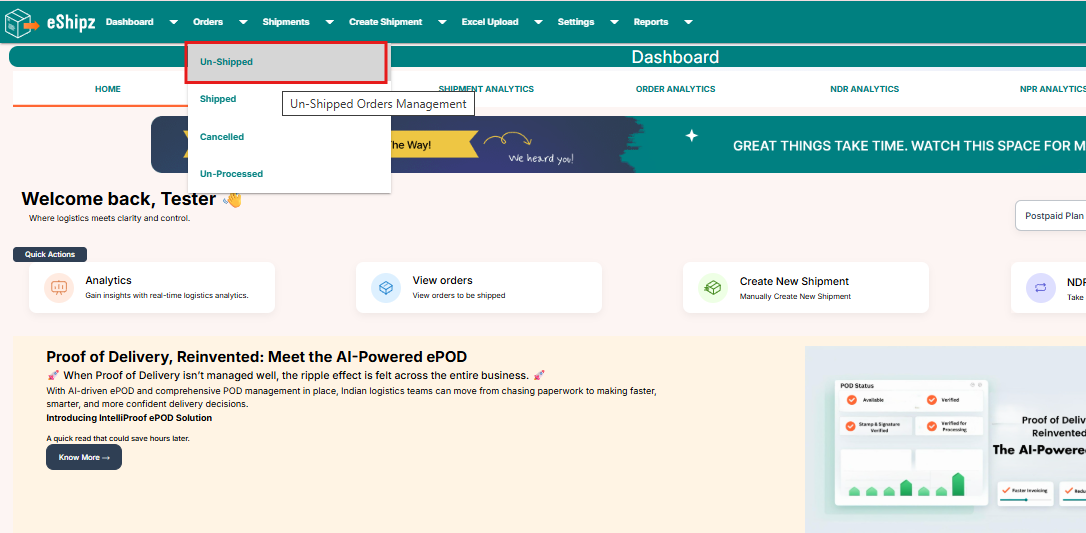Click Create Shipment in the top navigation
This screenshot has width=1086, height=533.
point(385,22)
